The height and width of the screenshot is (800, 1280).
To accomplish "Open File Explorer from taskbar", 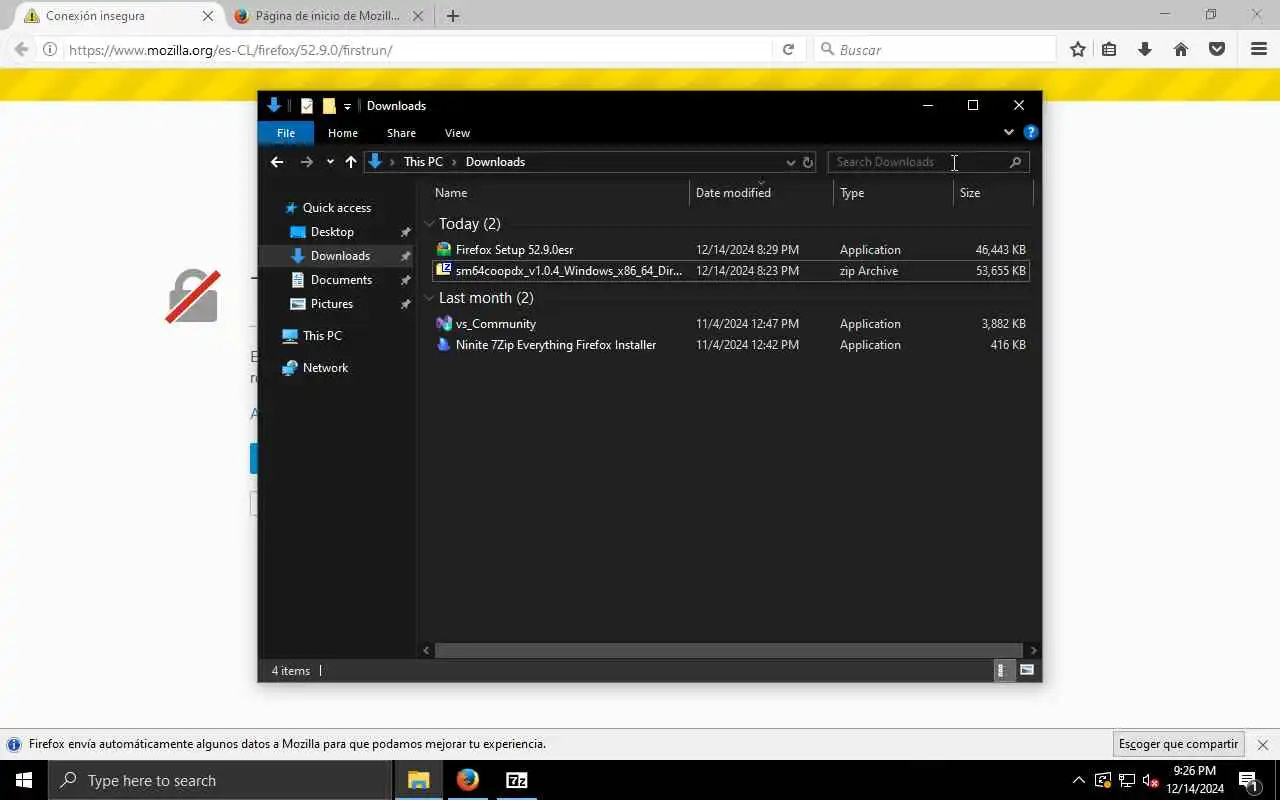I will (x=419, y=780).
